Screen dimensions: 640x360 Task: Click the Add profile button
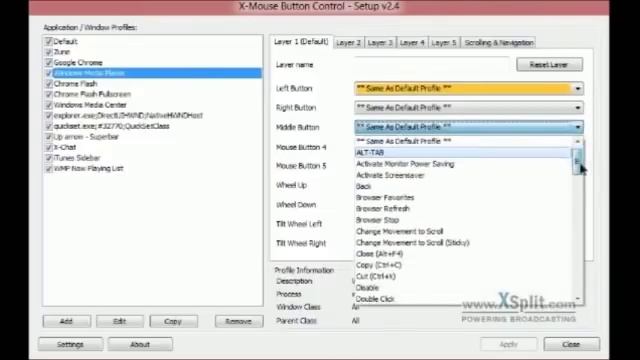coord(67,321)
